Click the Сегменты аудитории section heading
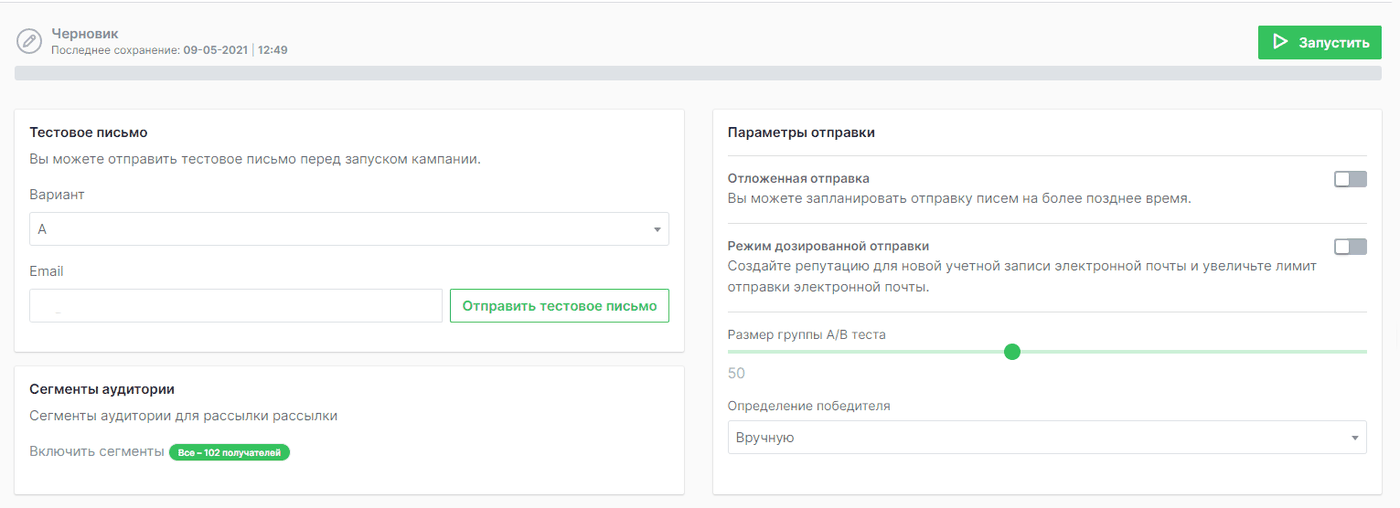This screenshot has height=508, width=1400. [x=102, y=389]
